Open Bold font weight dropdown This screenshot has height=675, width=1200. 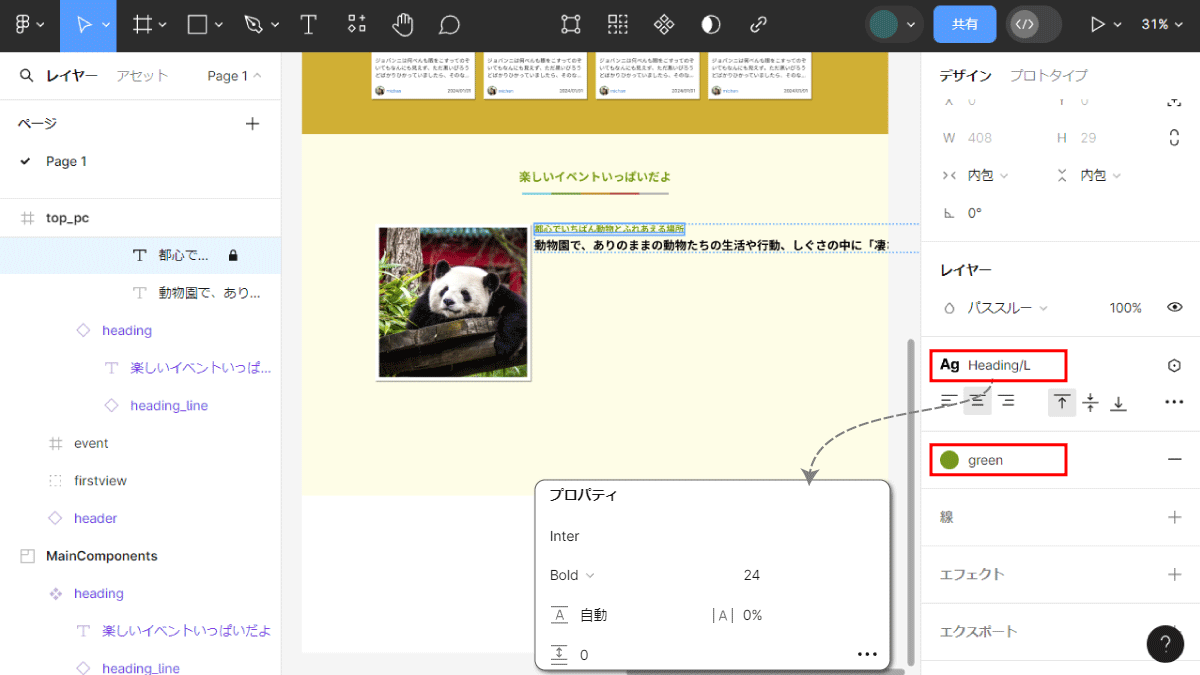[572, 575]
